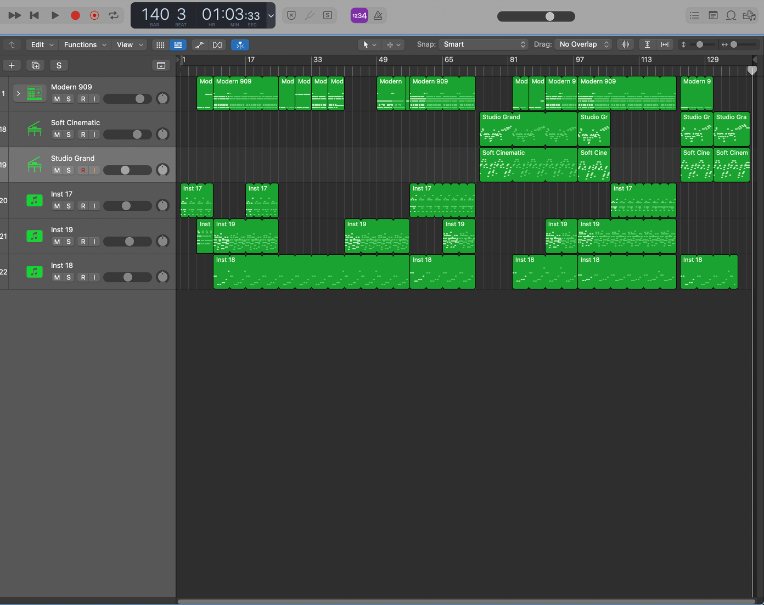The width and height of the screenshot is (764, 605).
Task: Open the Command-click tool menu
Action: [x=393, y=45]
